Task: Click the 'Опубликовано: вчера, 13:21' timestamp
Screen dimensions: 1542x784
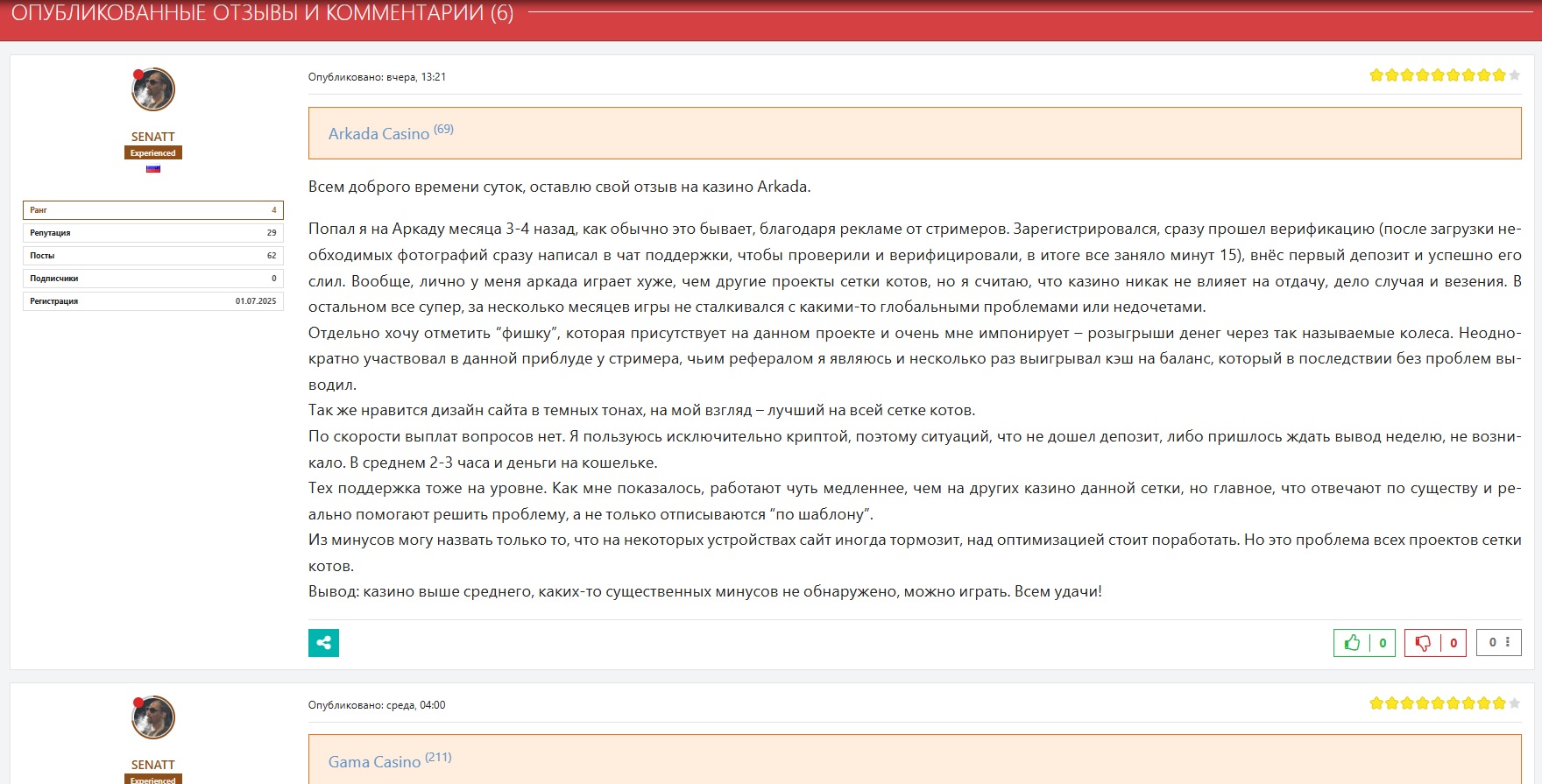Action: click(377, 77)
